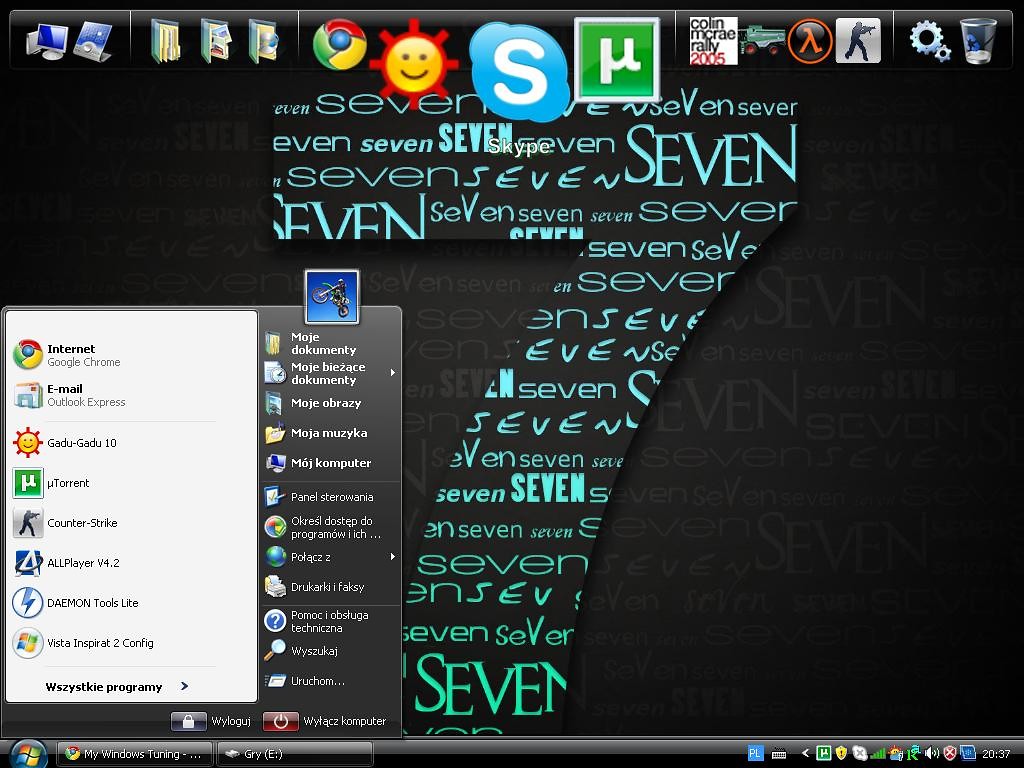Image resolution: width=1024 pixels, height=768 pixels.
Task: Launch Google Chrome from the top dock
Action: (x=339, y=44)
